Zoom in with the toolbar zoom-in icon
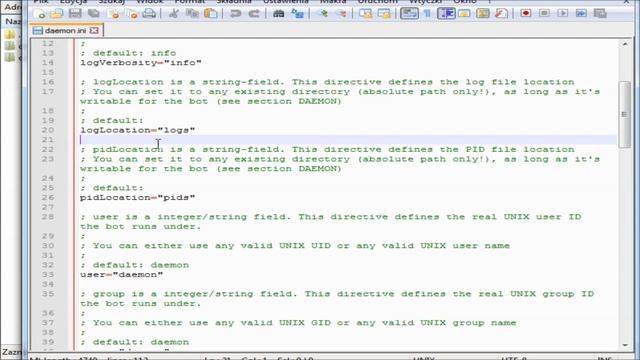Image resolution: width=640 pixels, height=360 pixels. pos(323,13)
